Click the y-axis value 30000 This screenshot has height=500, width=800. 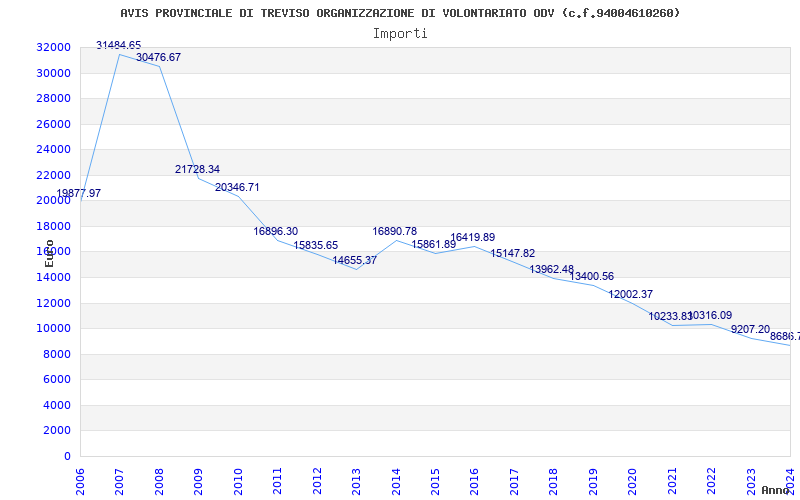click(54, 73)
